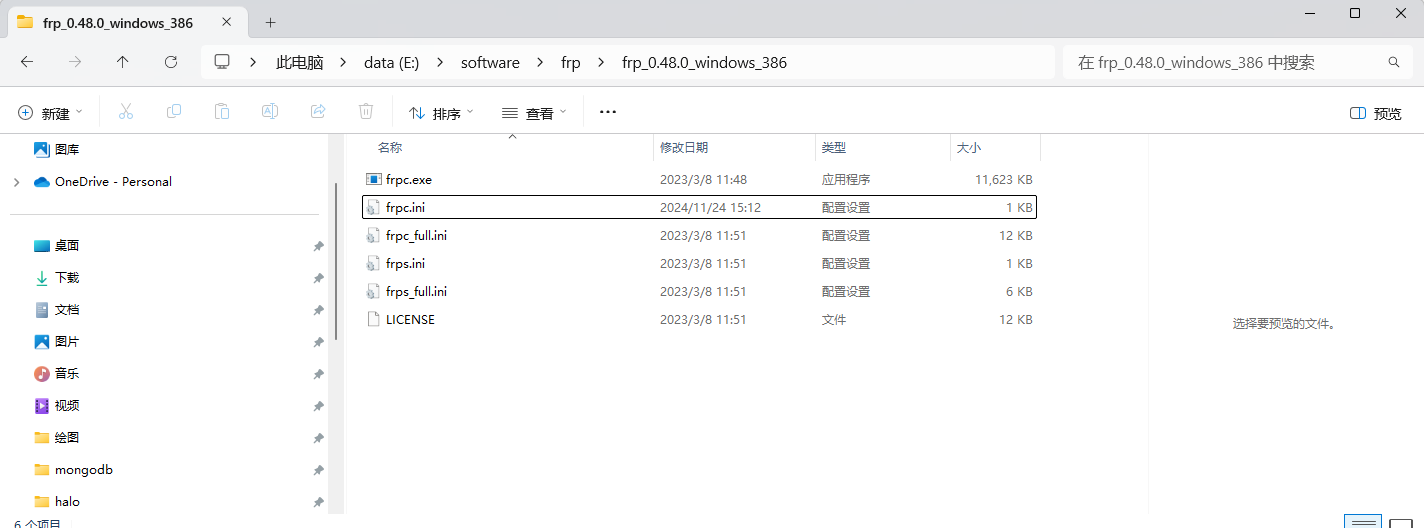Screen dimensions: 1424x528
Task: Open 图片 folder in sidebar
Action: coord(67,342)
